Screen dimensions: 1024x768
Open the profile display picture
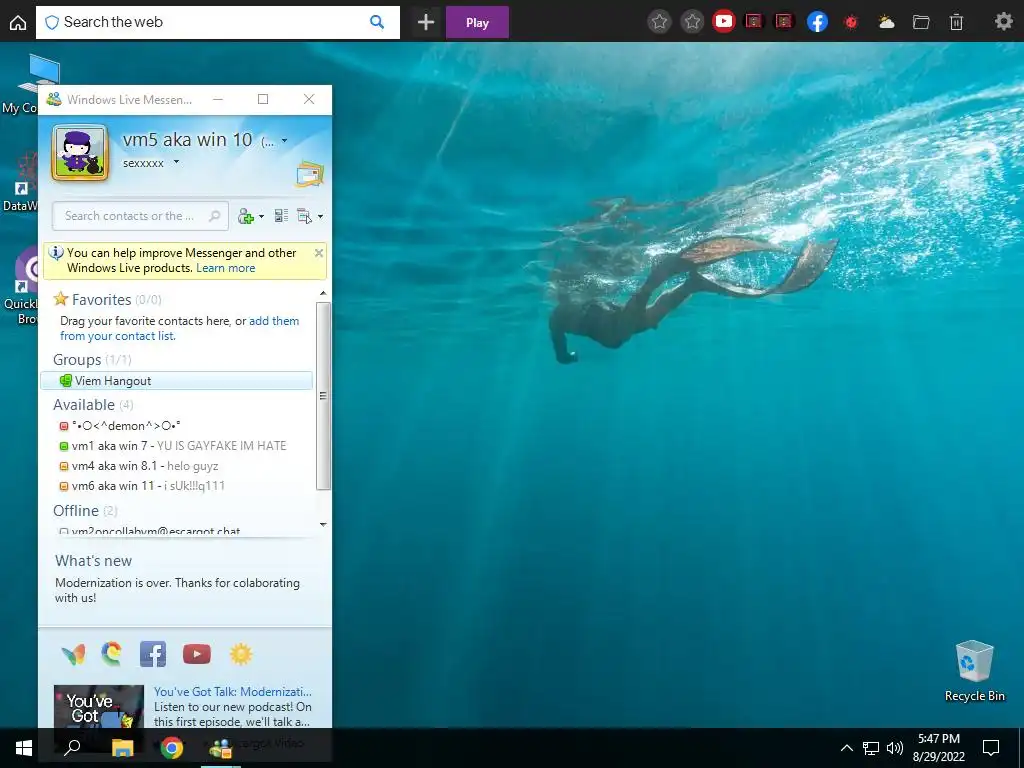pos(80,152)
